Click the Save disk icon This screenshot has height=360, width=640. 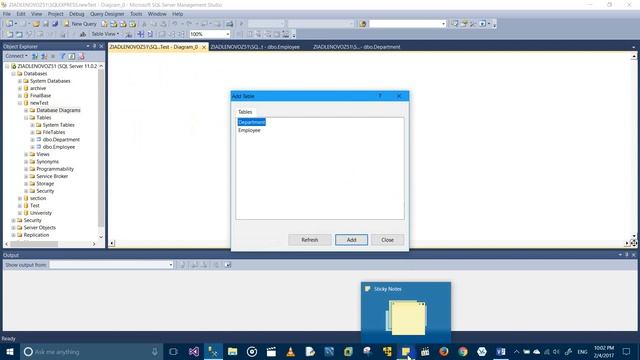click(x=46, y=24)
